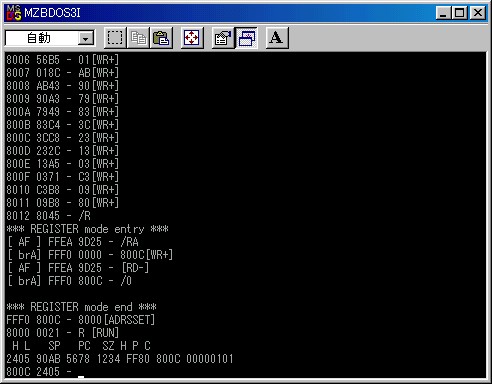Screen dimensions: 492x384
Task: Close the MZBDOS3I window
Action: [478, 13]
